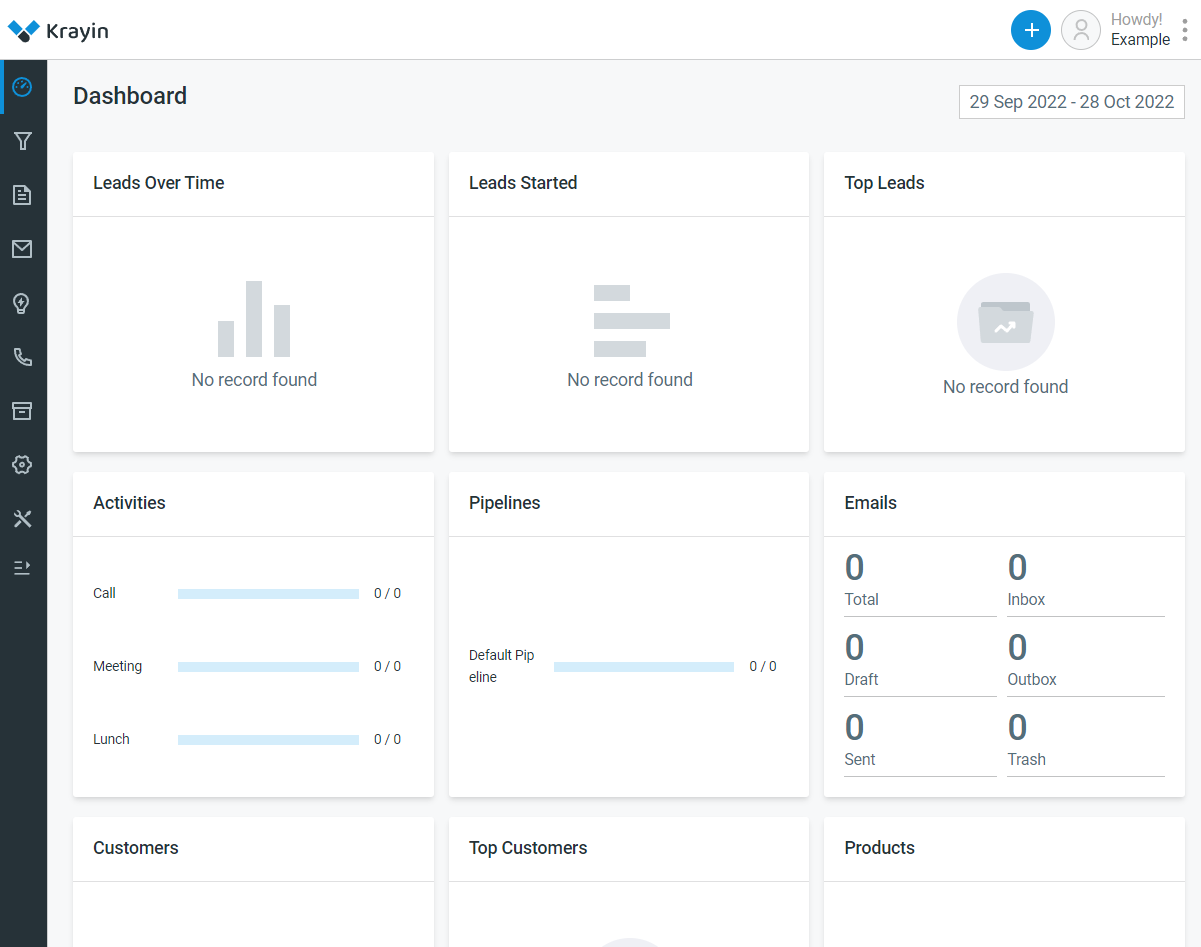1201x947 pixels.
Task: Click the Leads Over Time card header
Action: coord(159,183)
